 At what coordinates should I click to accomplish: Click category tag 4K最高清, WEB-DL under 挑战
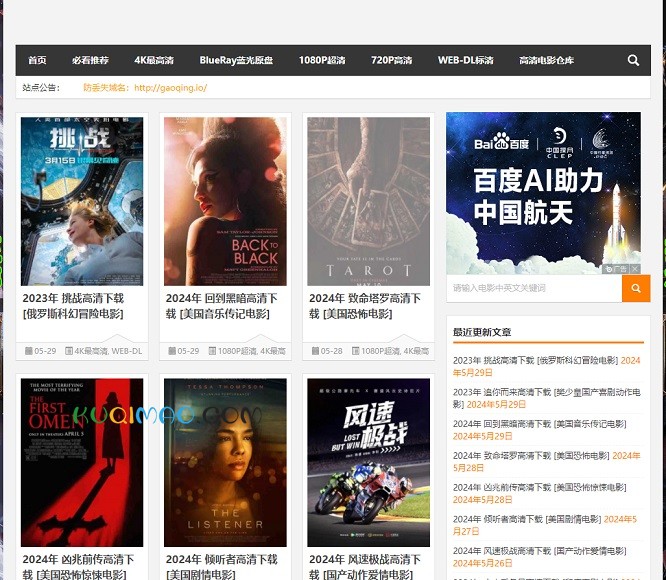click(108, 351)
